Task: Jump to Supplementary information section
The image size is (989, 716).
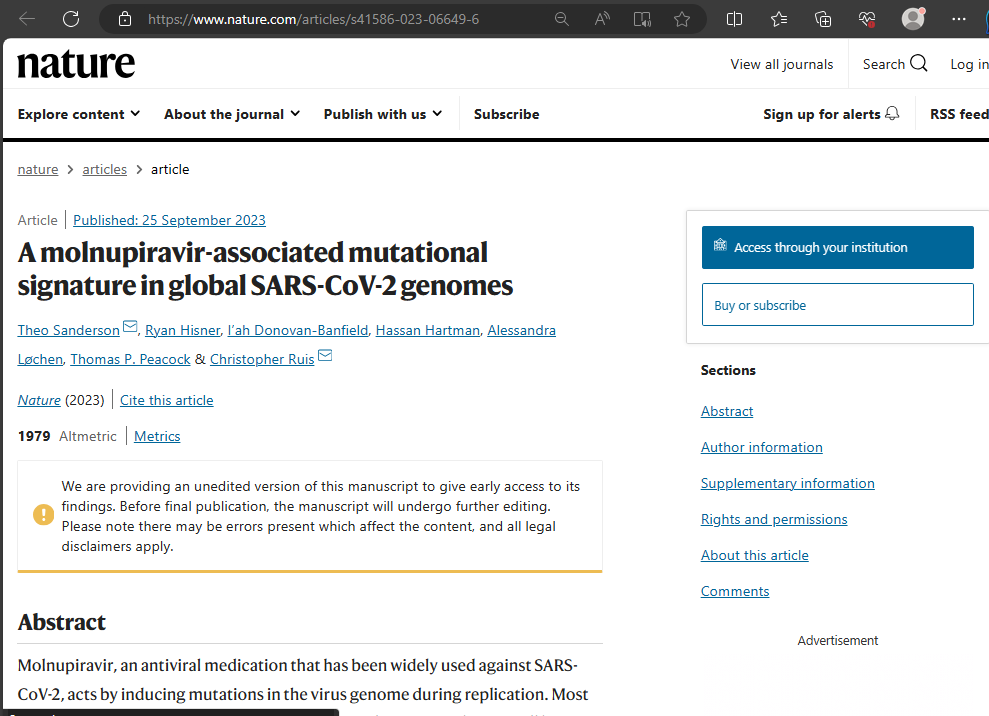Action: 787,483
